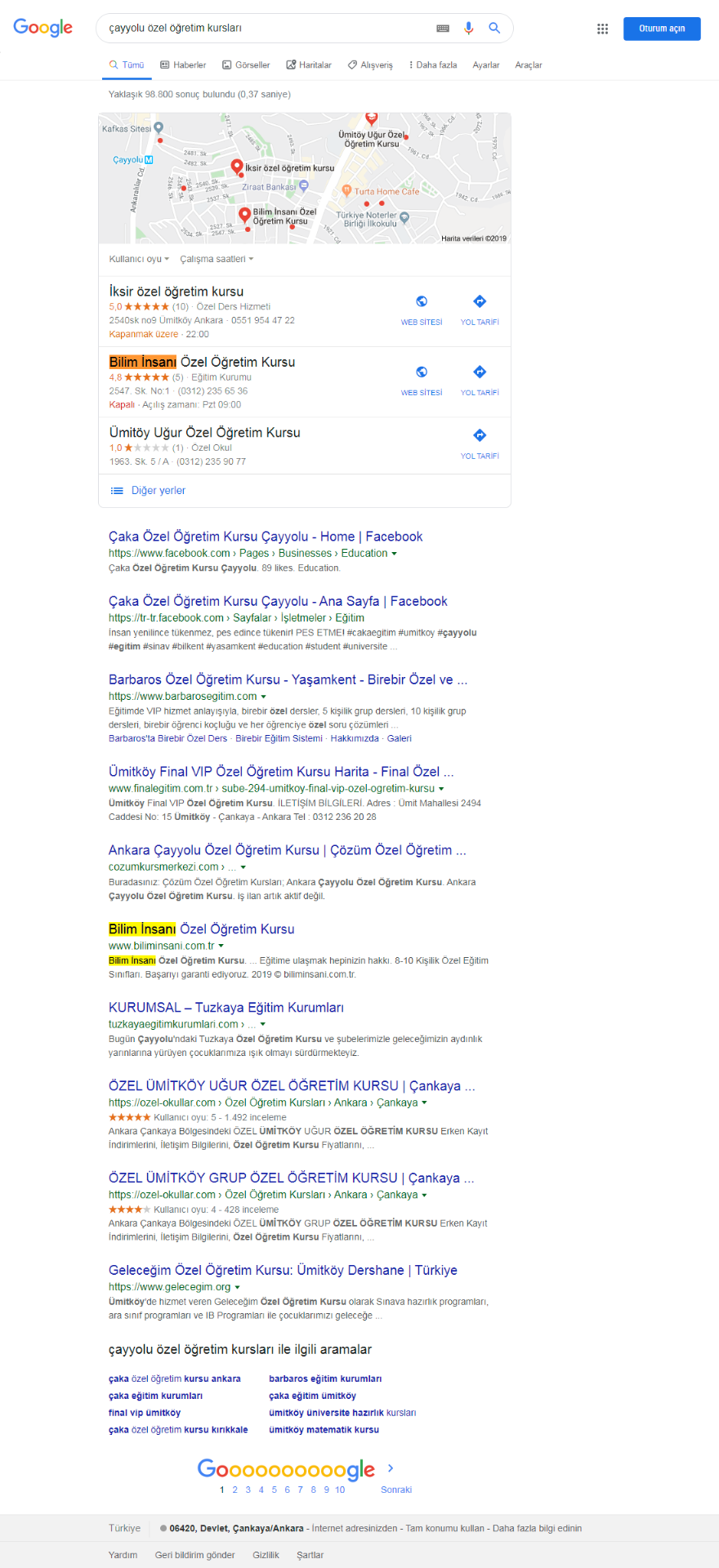Open Gizlilik footer link
This screenshot has height=1568, width=719.
[266, 1555]
